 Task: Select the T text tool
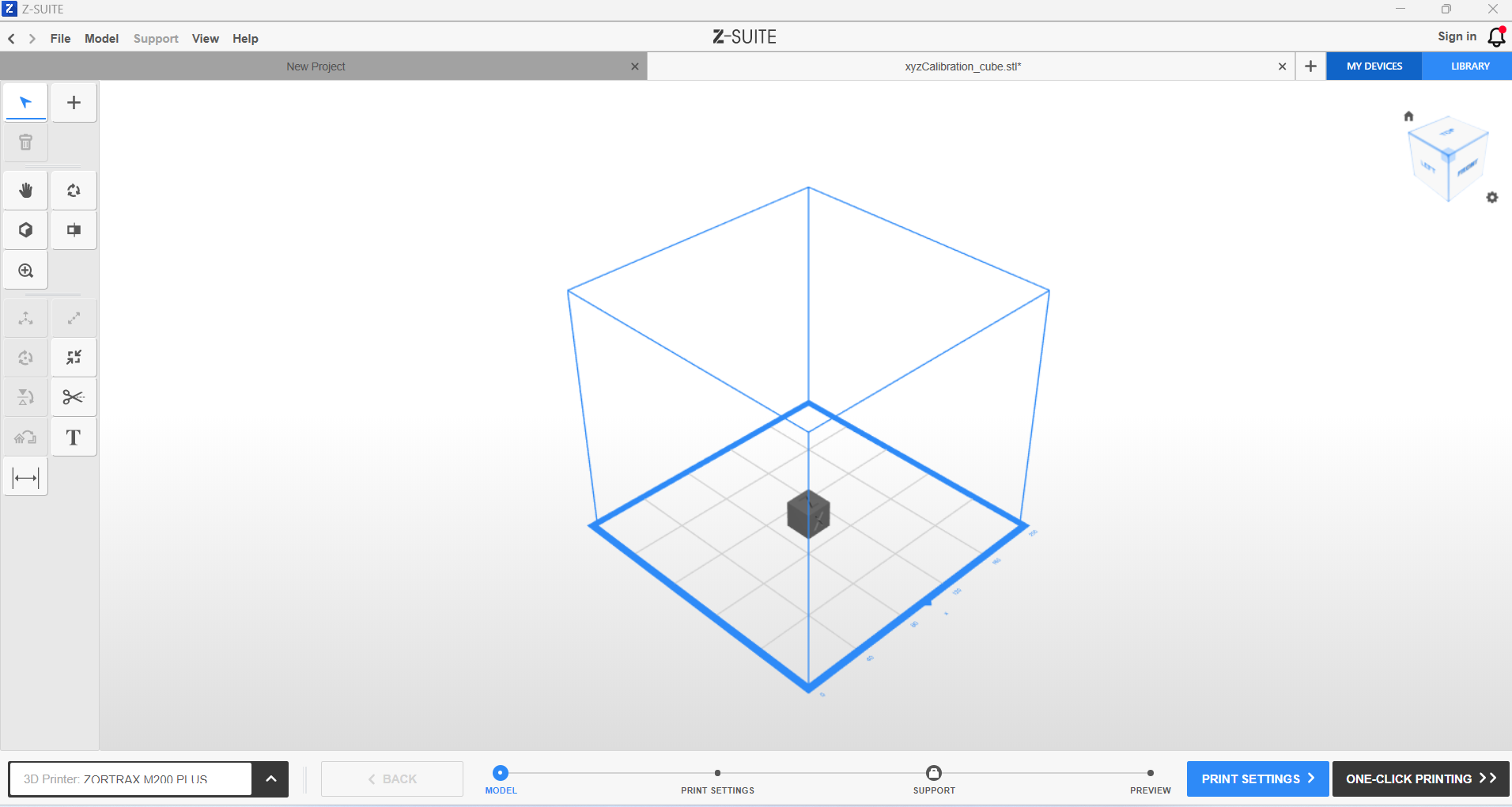click(74, 438)
